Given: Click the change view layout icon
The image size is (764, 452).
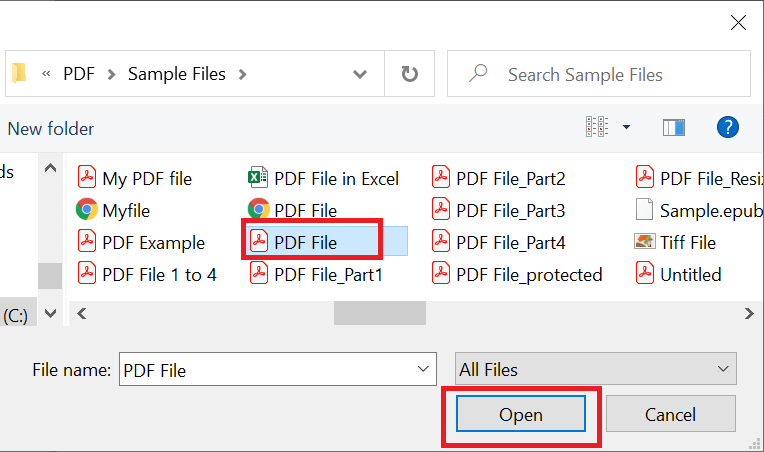Looking at the screenshot, I should tap(596, 127).
